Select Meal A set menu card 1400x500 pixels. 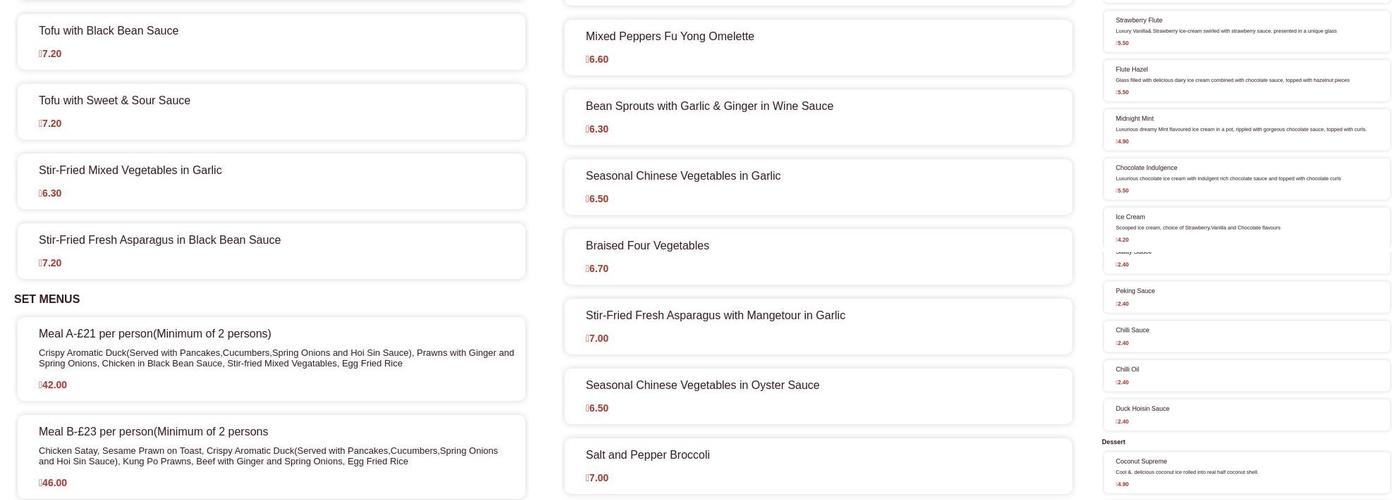pyautogui.click(x=271, y=359)
